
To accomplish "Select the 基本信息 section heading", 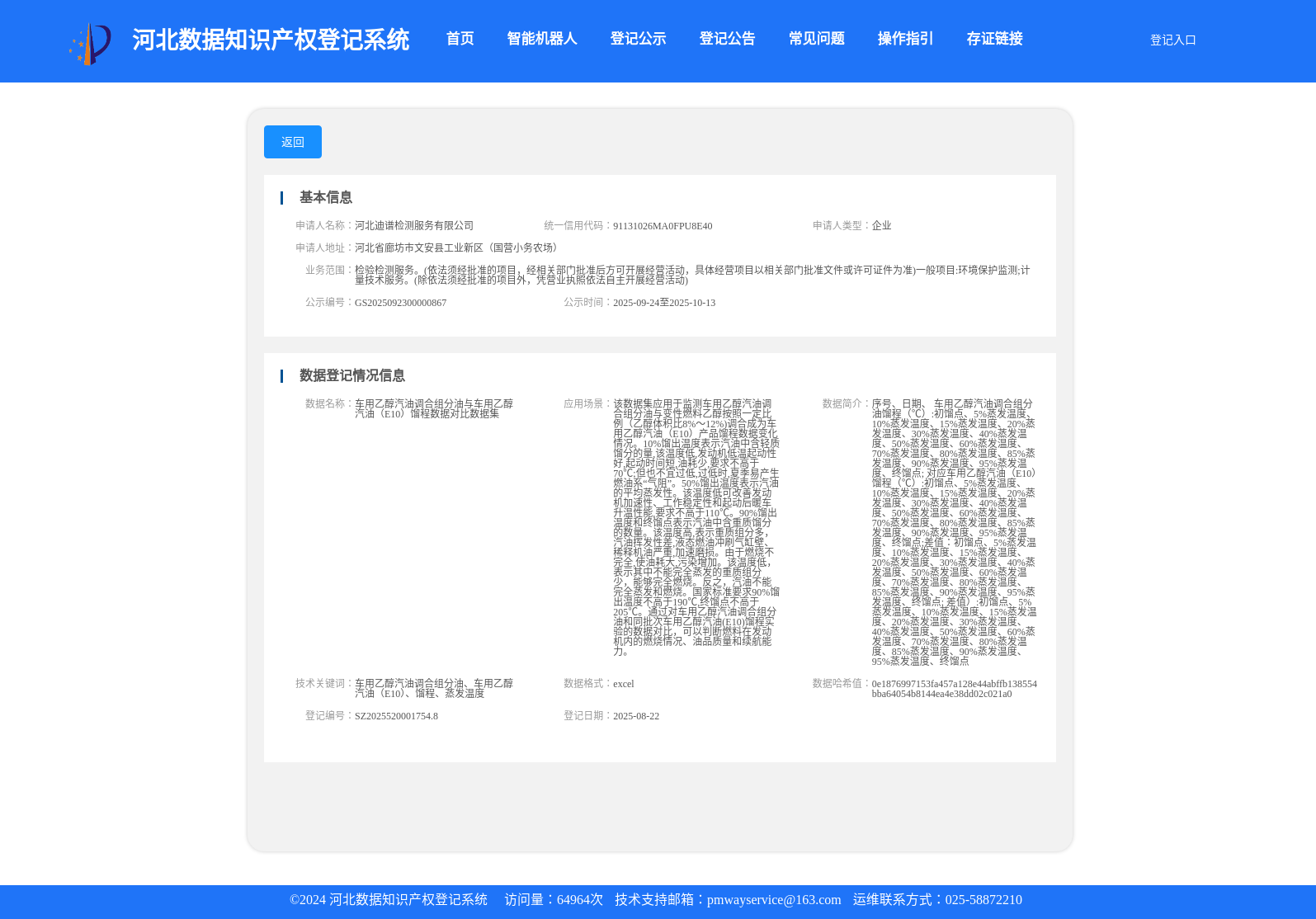I will coord(325,198).
